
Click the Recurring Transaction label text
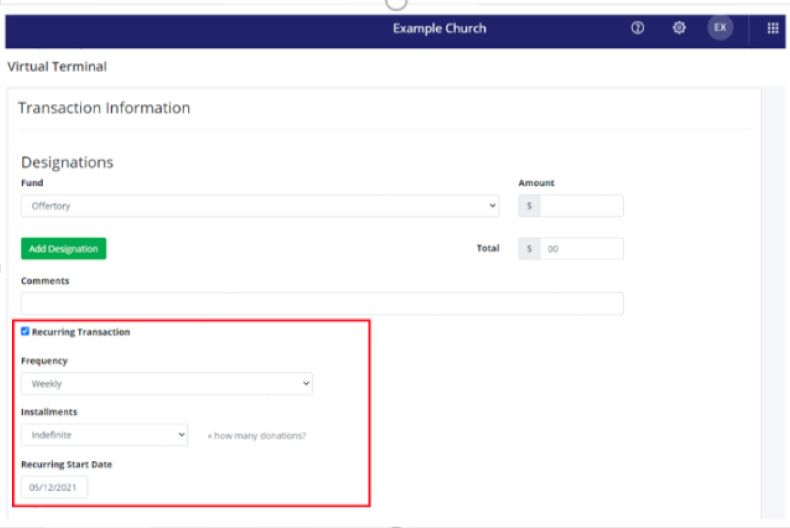coord(81,332)
